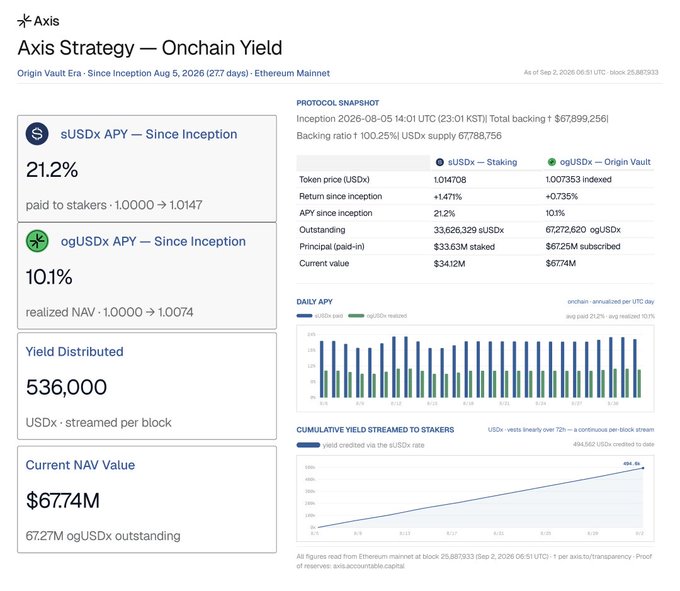Click the 'Token price (USDx)' row label
The width and height of the screenshot is (680, 591).
pyautogui.click(x=334, y=180)
